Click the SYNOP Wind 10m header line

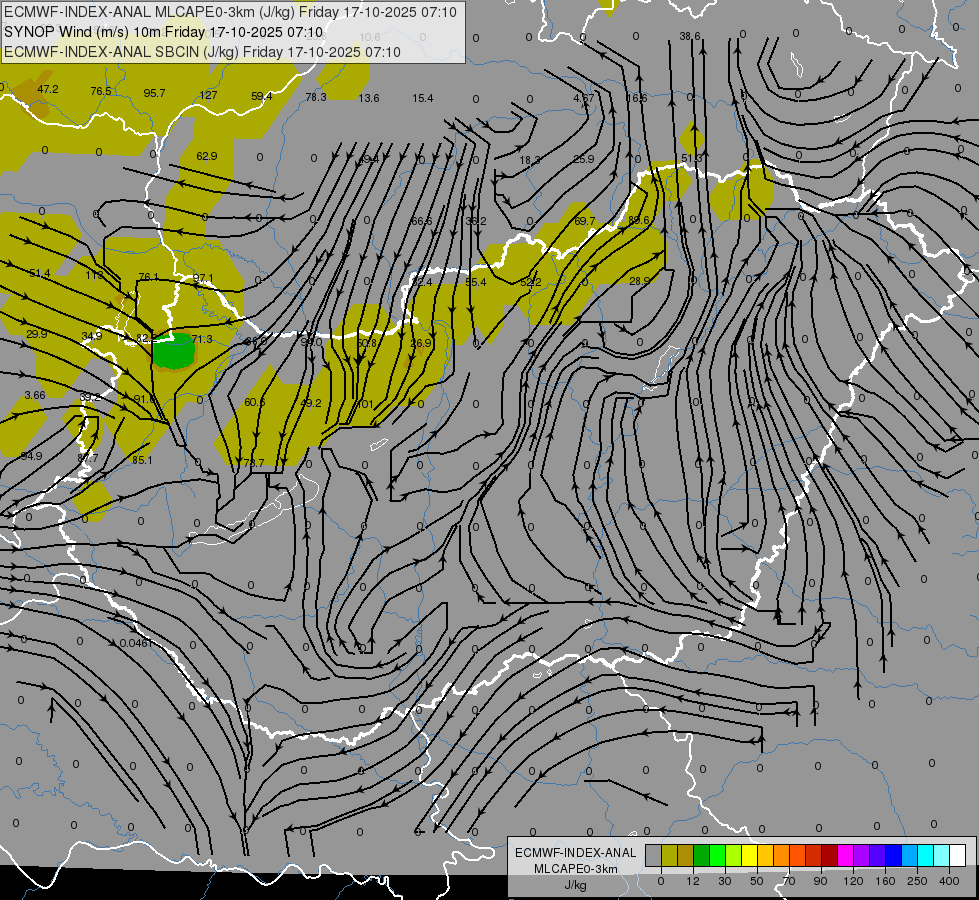tap(164, 32)
